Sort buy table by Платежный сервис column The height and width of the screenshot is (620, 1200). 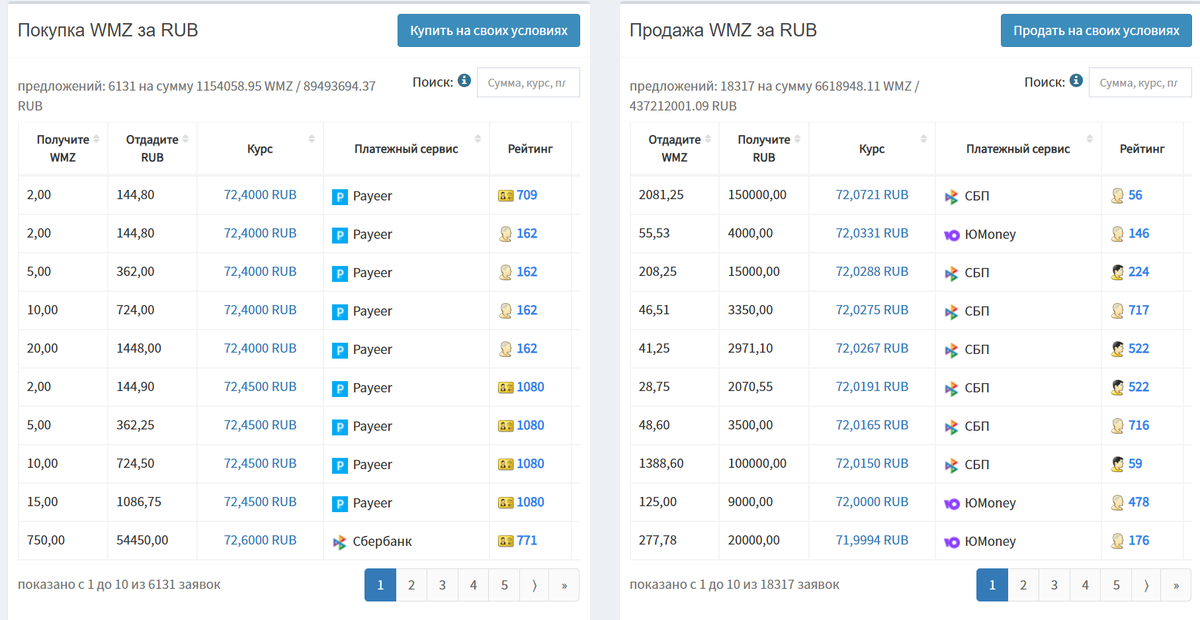tap(407, 149)
